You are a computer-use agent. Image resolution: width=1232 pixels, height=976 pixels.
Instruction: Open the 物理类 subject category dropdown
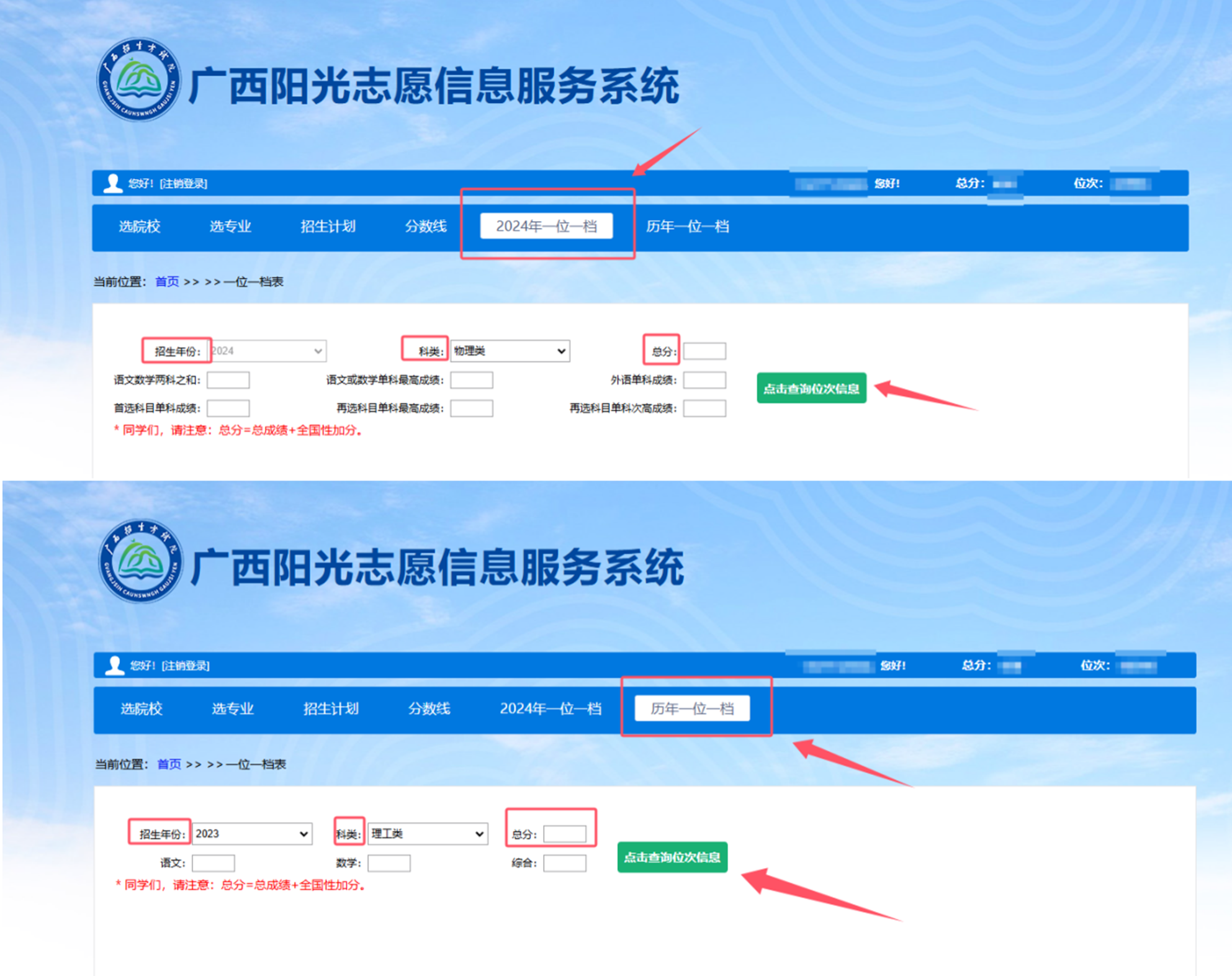coord(510,351)
